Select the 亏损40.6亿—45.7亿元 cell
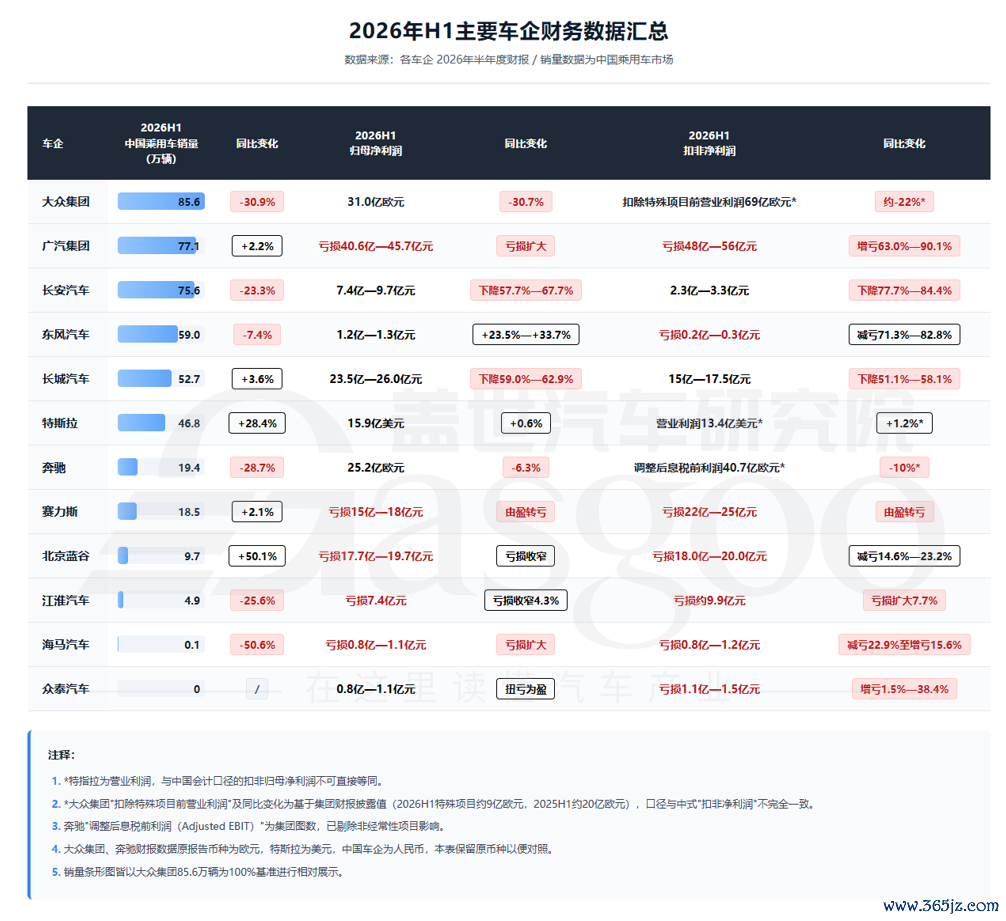The width and height of the screenshot is (1006, 921). click(375, 246)
